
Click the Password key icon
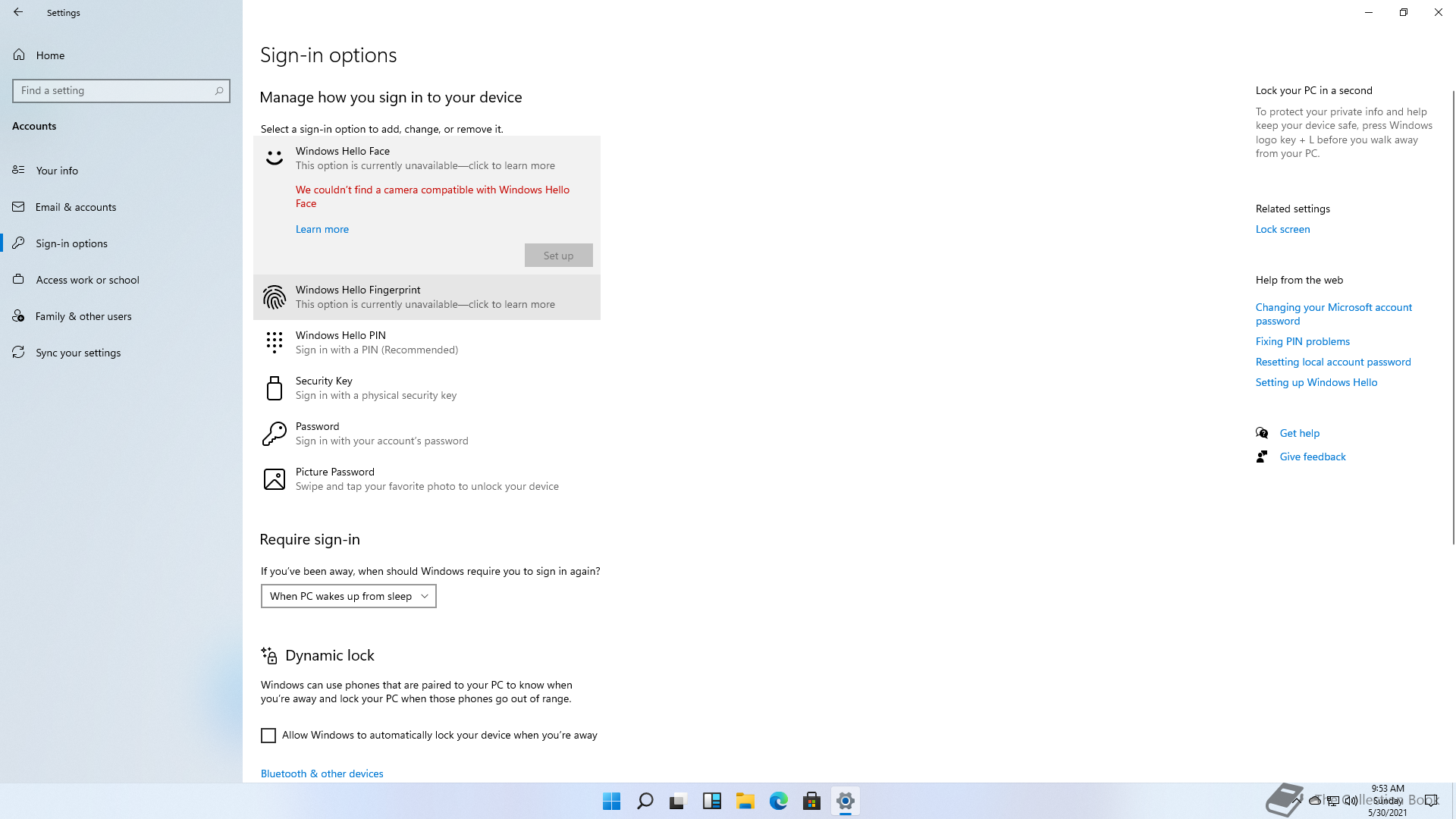pos(274,433)
